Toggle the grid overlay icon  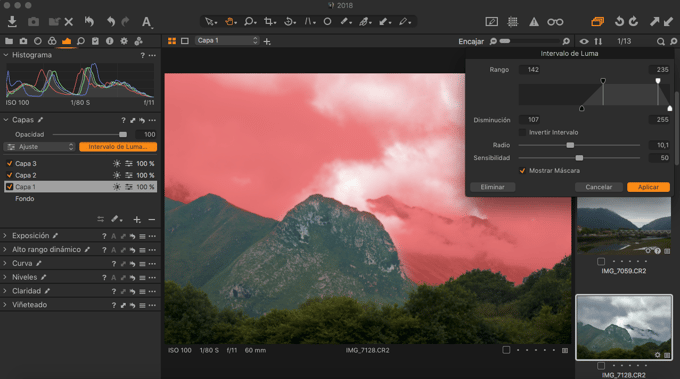(x=513, y=22)
